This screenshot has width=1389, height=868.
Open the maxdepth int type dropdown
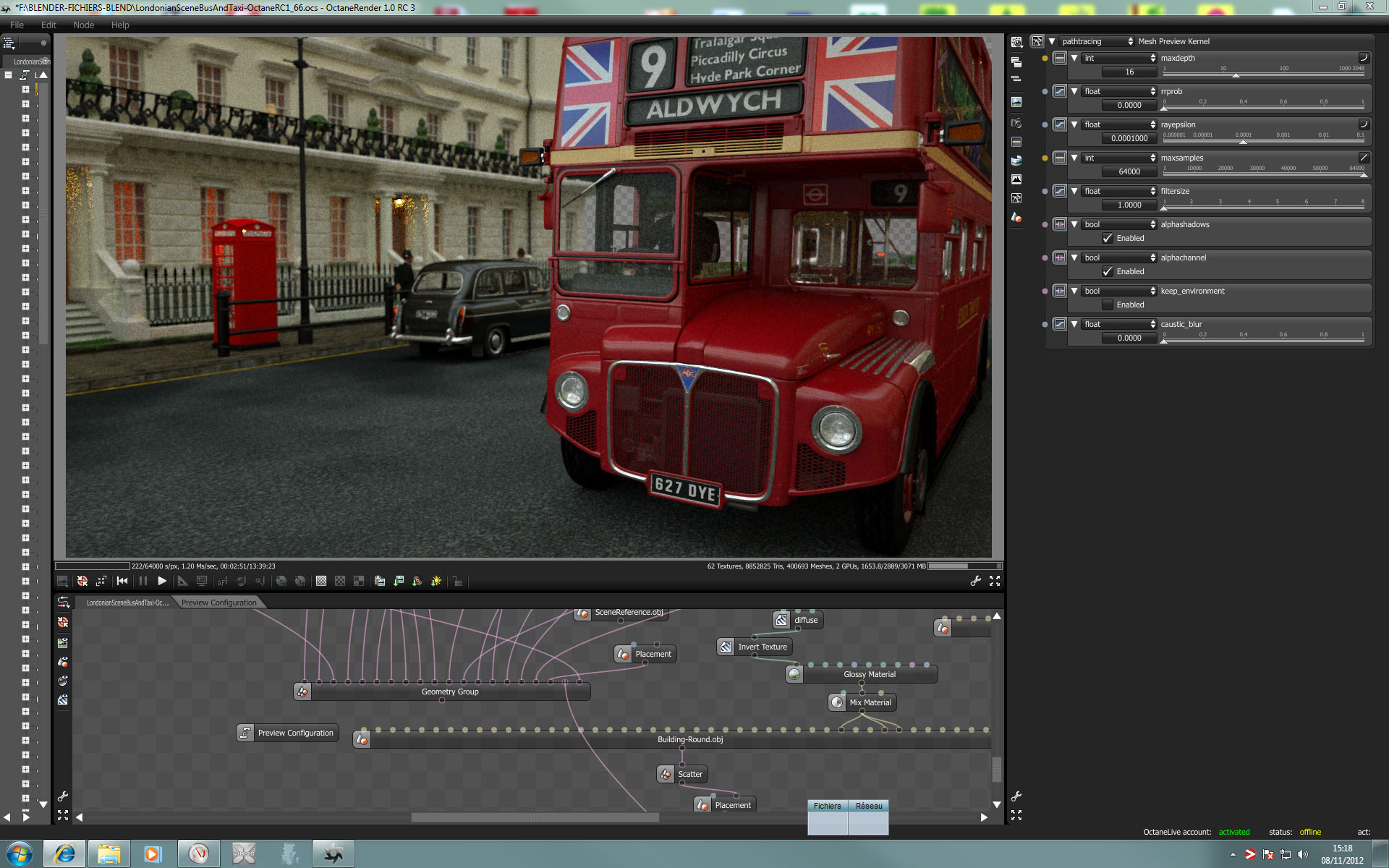click(1118, 58)
